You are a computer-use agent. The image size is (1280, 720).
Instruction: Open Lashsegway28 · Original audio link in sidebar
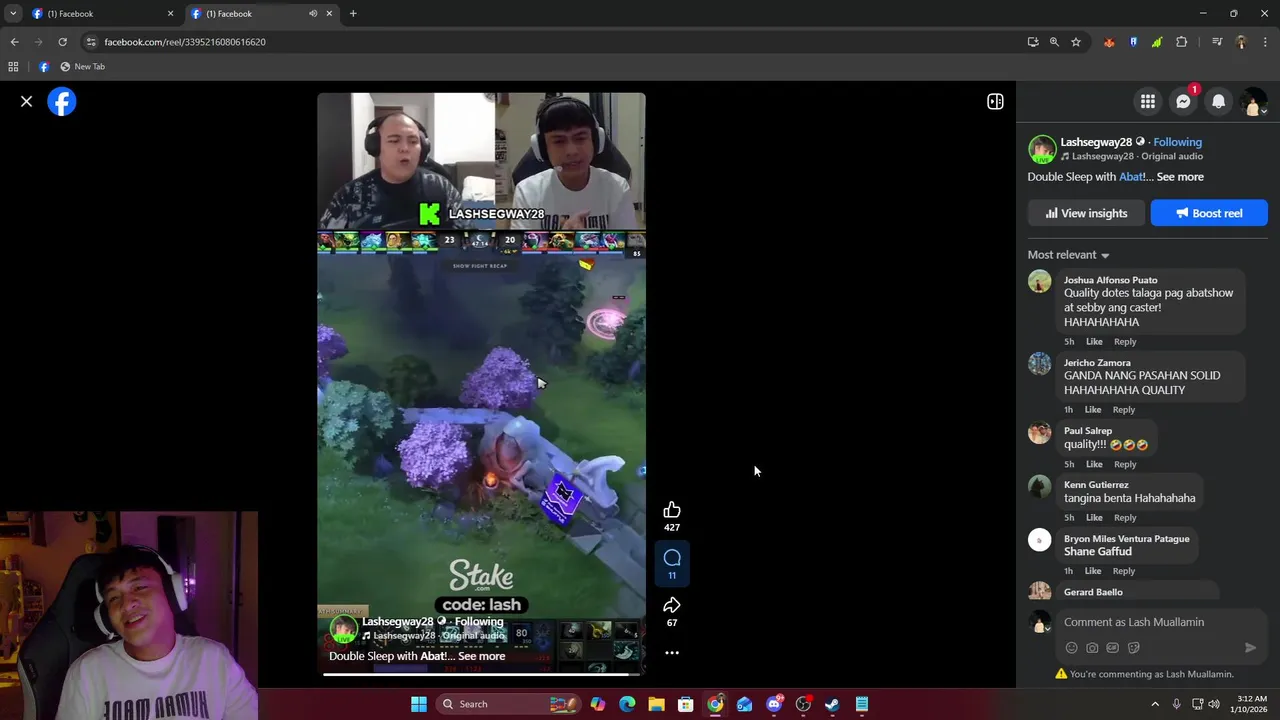coord(1137,157)
